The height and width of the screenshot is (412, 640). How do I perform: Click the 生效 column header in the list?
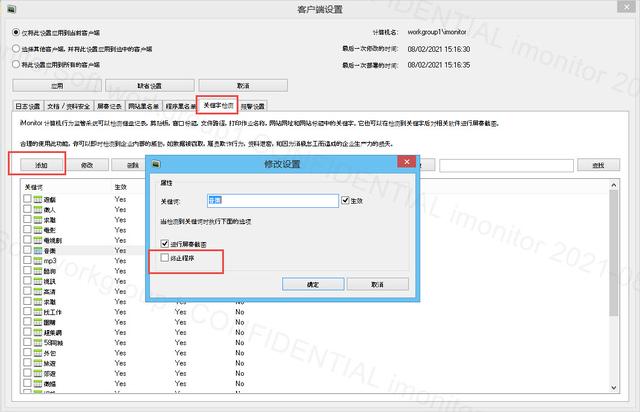120,187
